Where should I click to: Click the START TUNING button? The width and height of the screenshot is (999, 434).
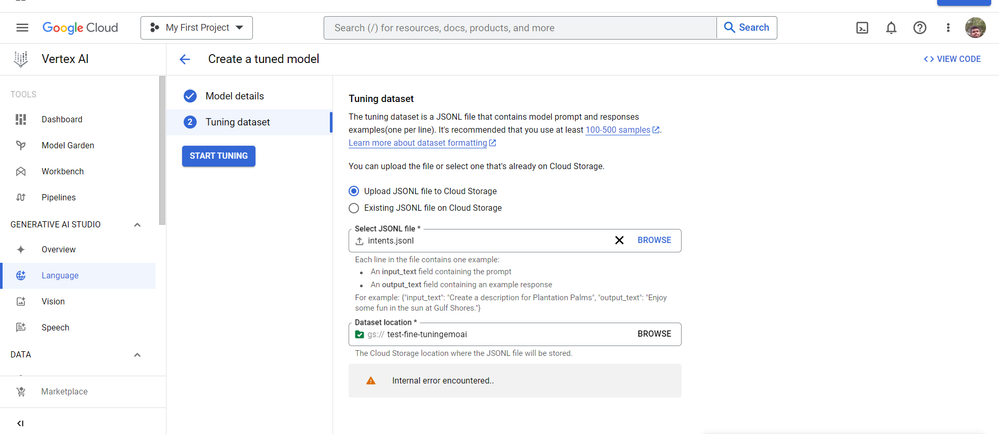coord(219,156)
